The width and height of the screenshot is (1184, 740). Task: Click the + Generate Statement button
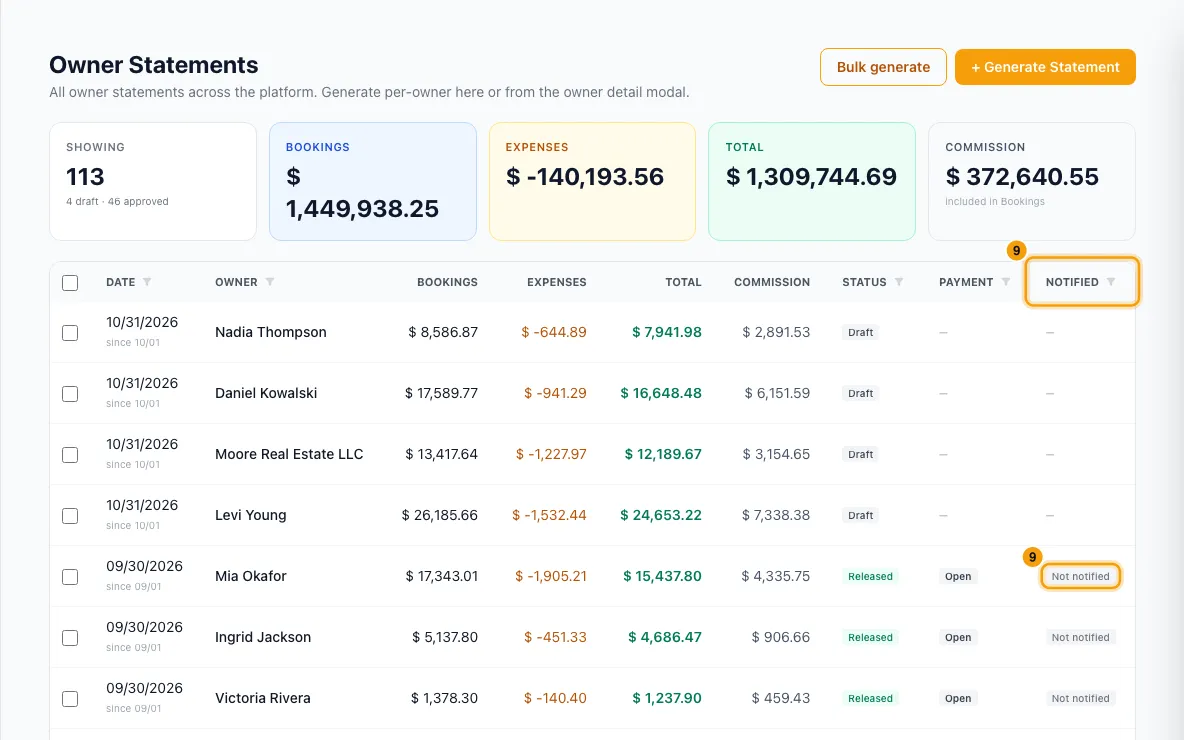(x=1045, y=67)
